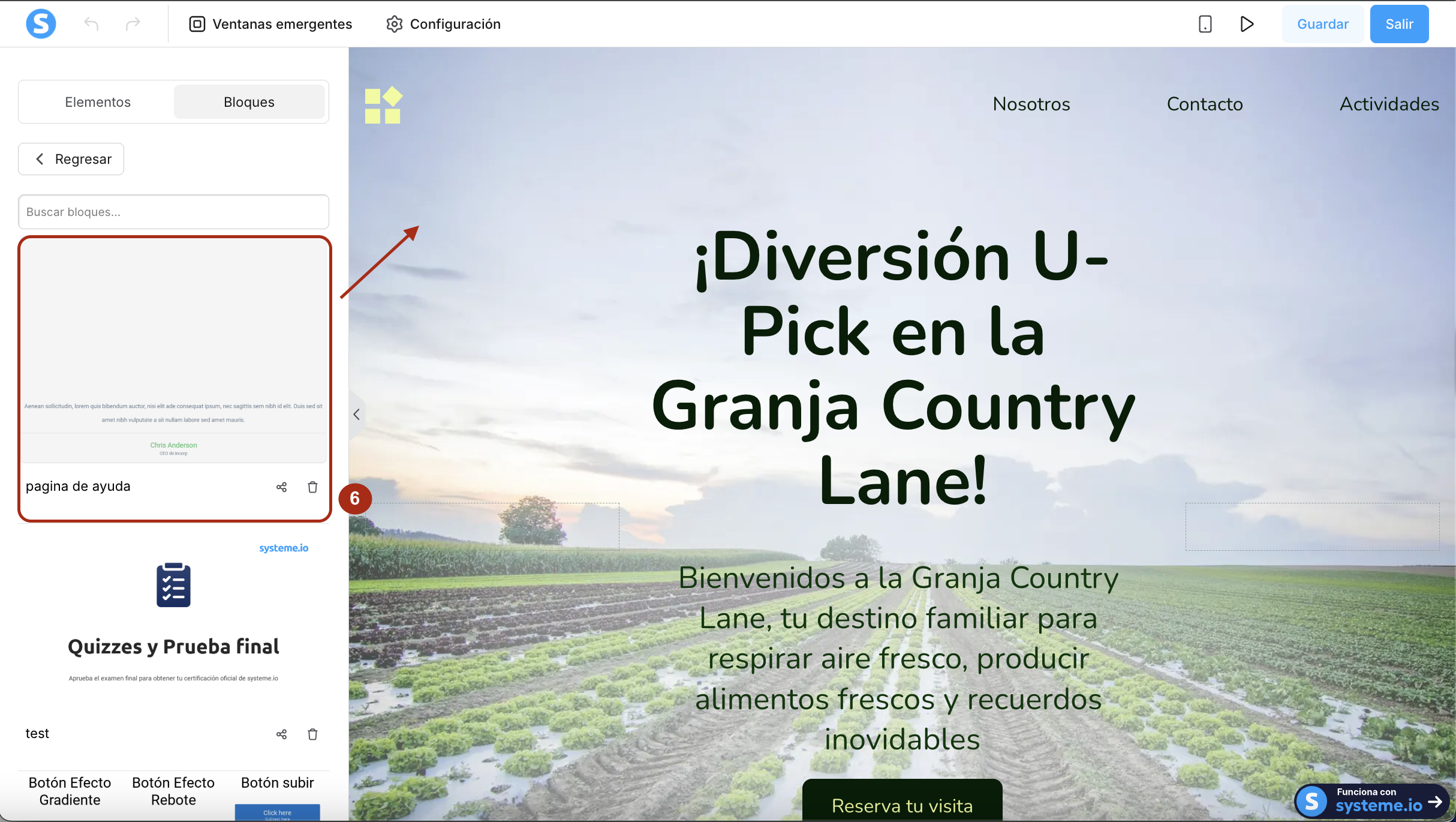1456x822 pixels.
Task: Select the Bloques tab
Action: 249,102
